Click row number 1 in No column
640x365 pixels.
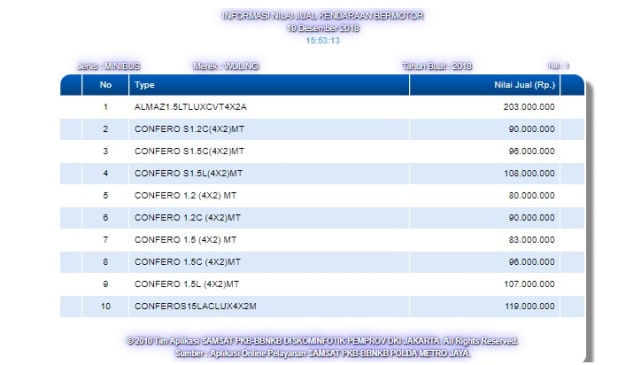tap(106, 107)
